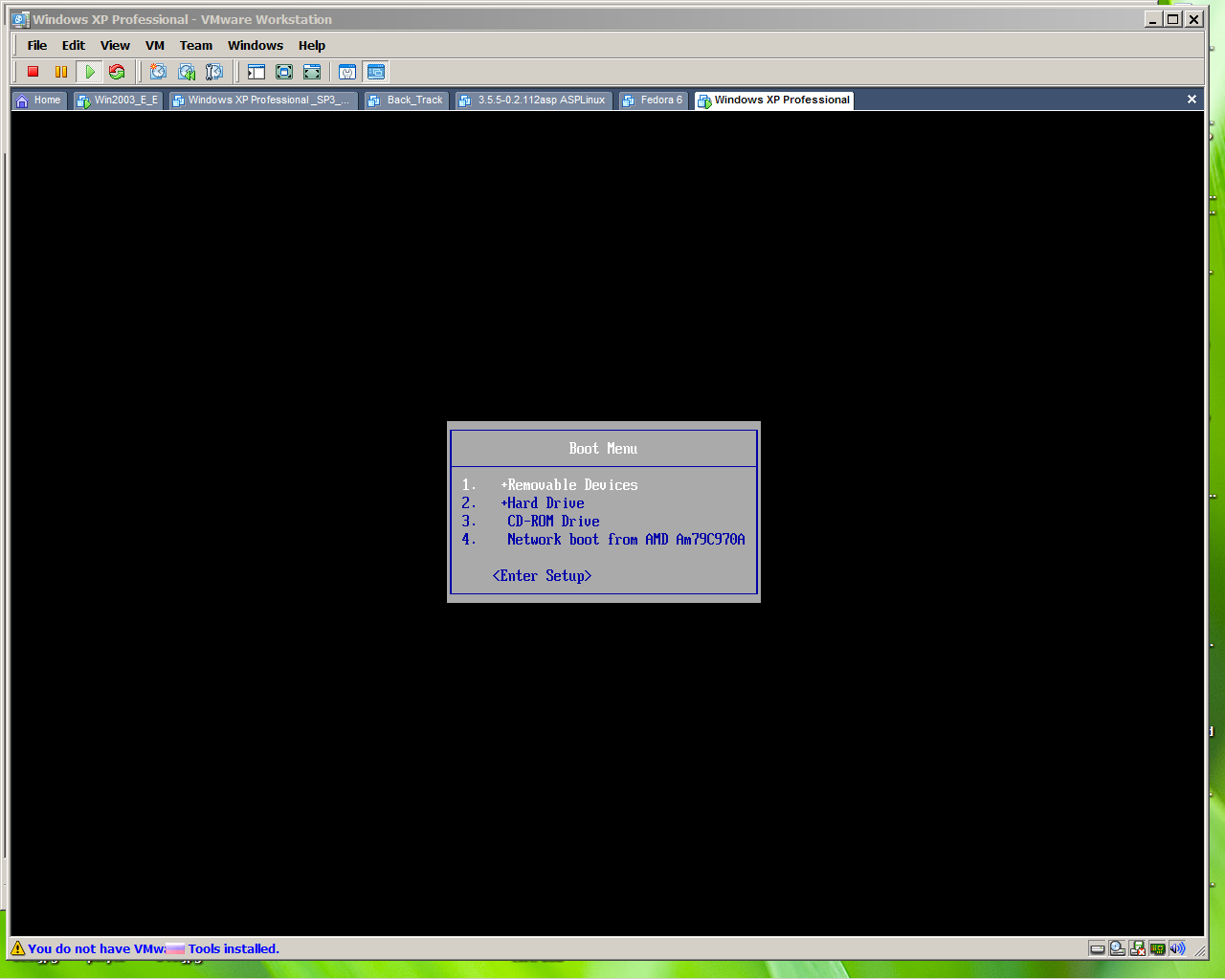This screenshot has width=1225, height=980.
Task: Minimize the VMware Workstation window
Action: click(1153, 19)
